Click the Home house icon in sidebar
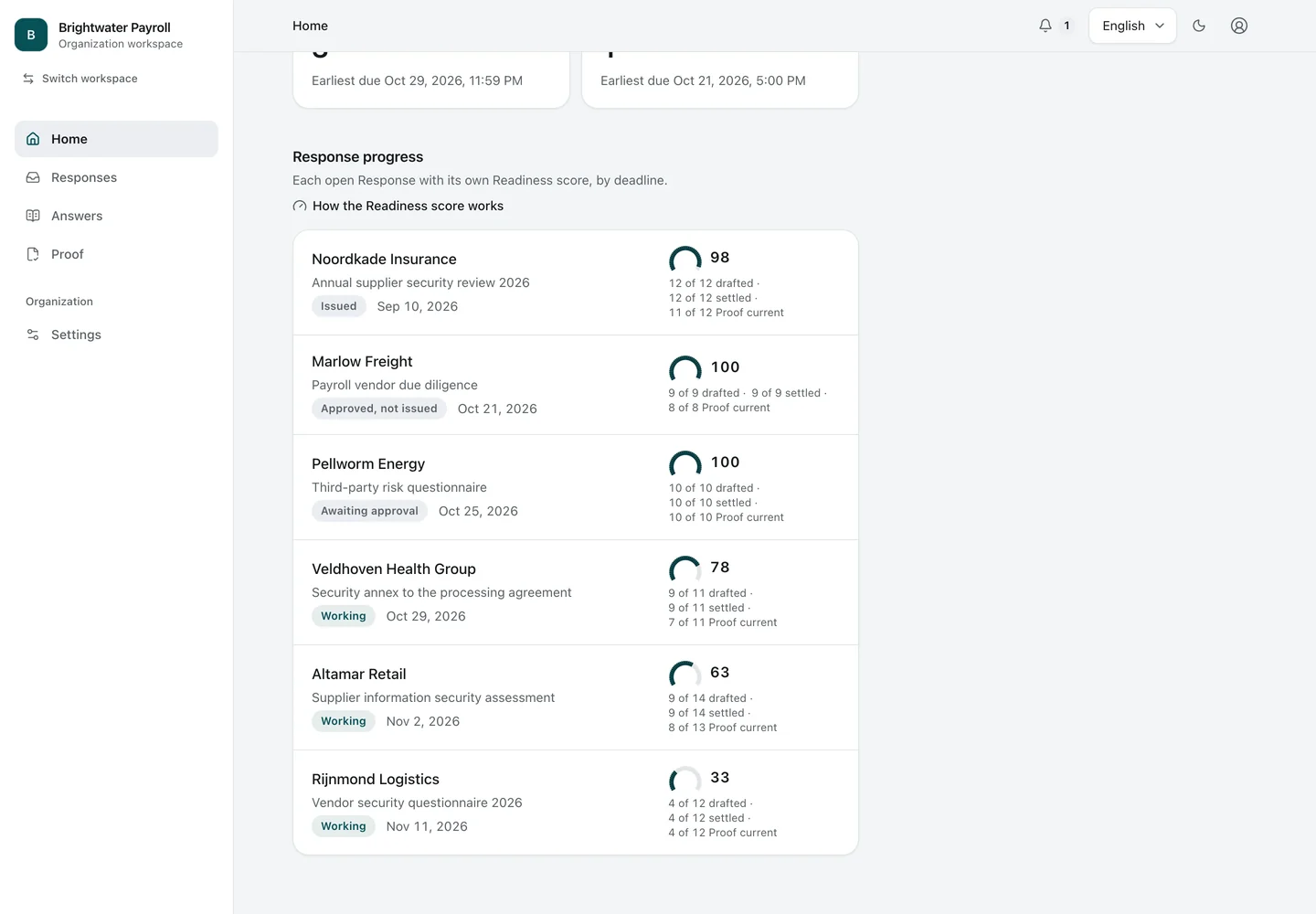This screenshot has height=914, width=1316. click(33, 139)
